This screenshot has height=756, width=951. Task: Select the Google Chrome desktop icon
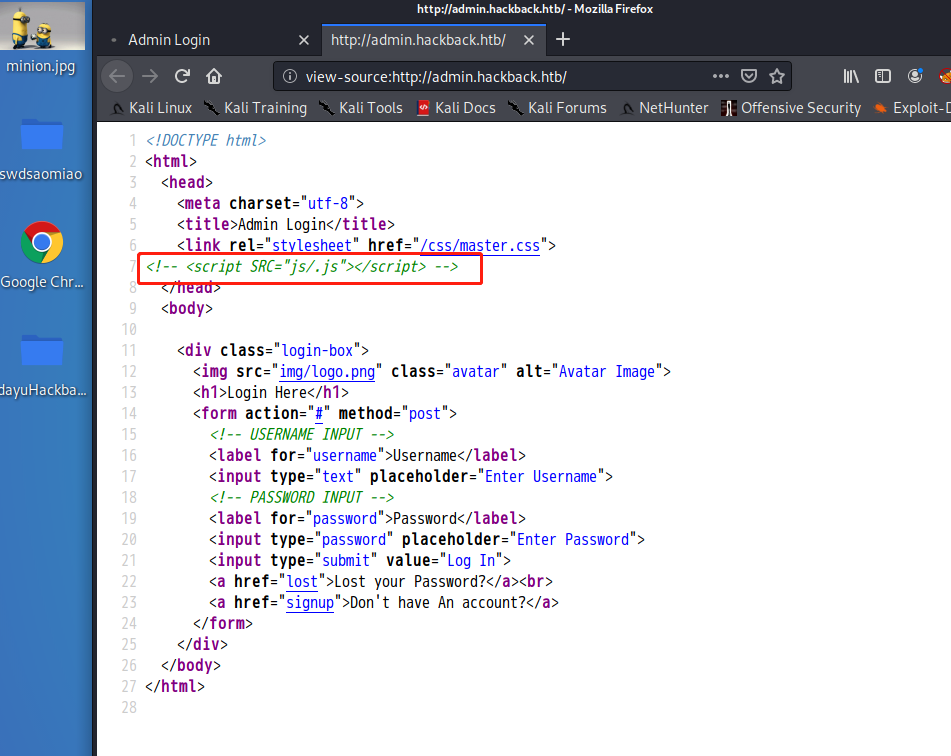(x=41, y=255)
